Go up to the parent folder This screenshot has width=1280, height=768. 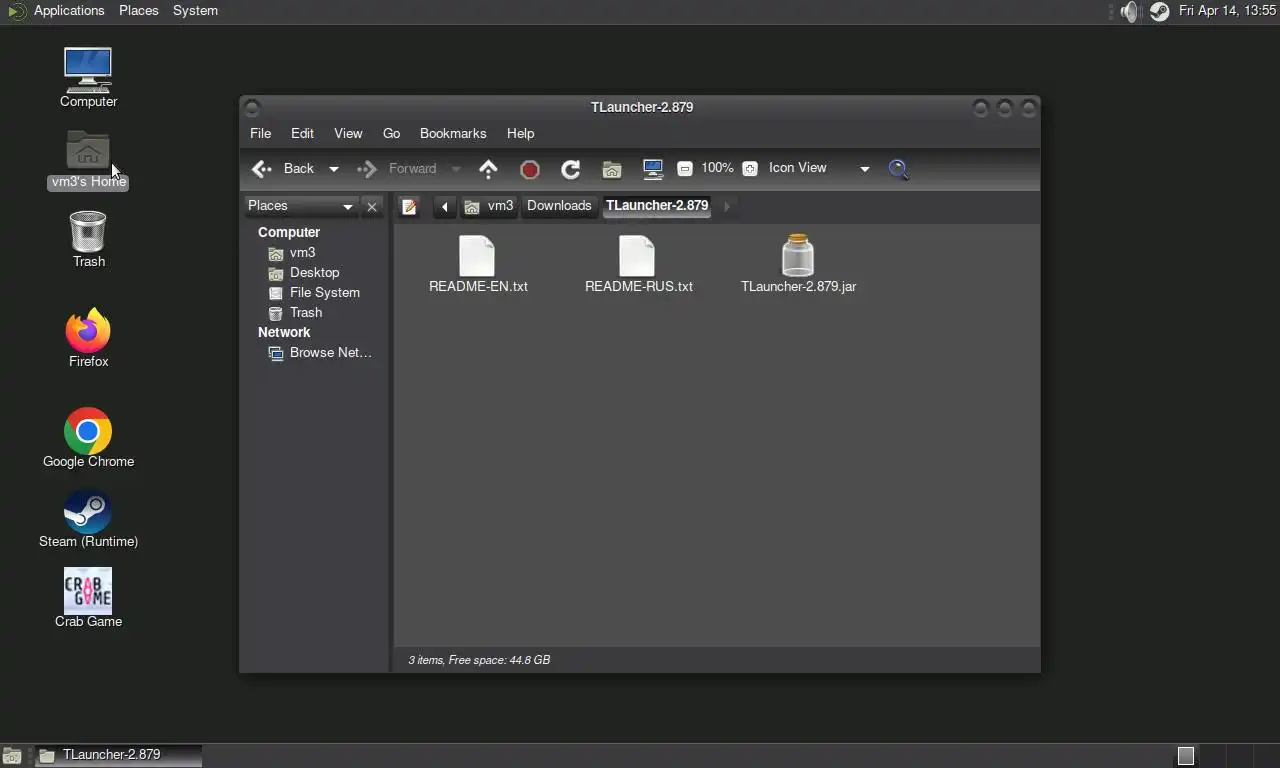tap(488, 169)
